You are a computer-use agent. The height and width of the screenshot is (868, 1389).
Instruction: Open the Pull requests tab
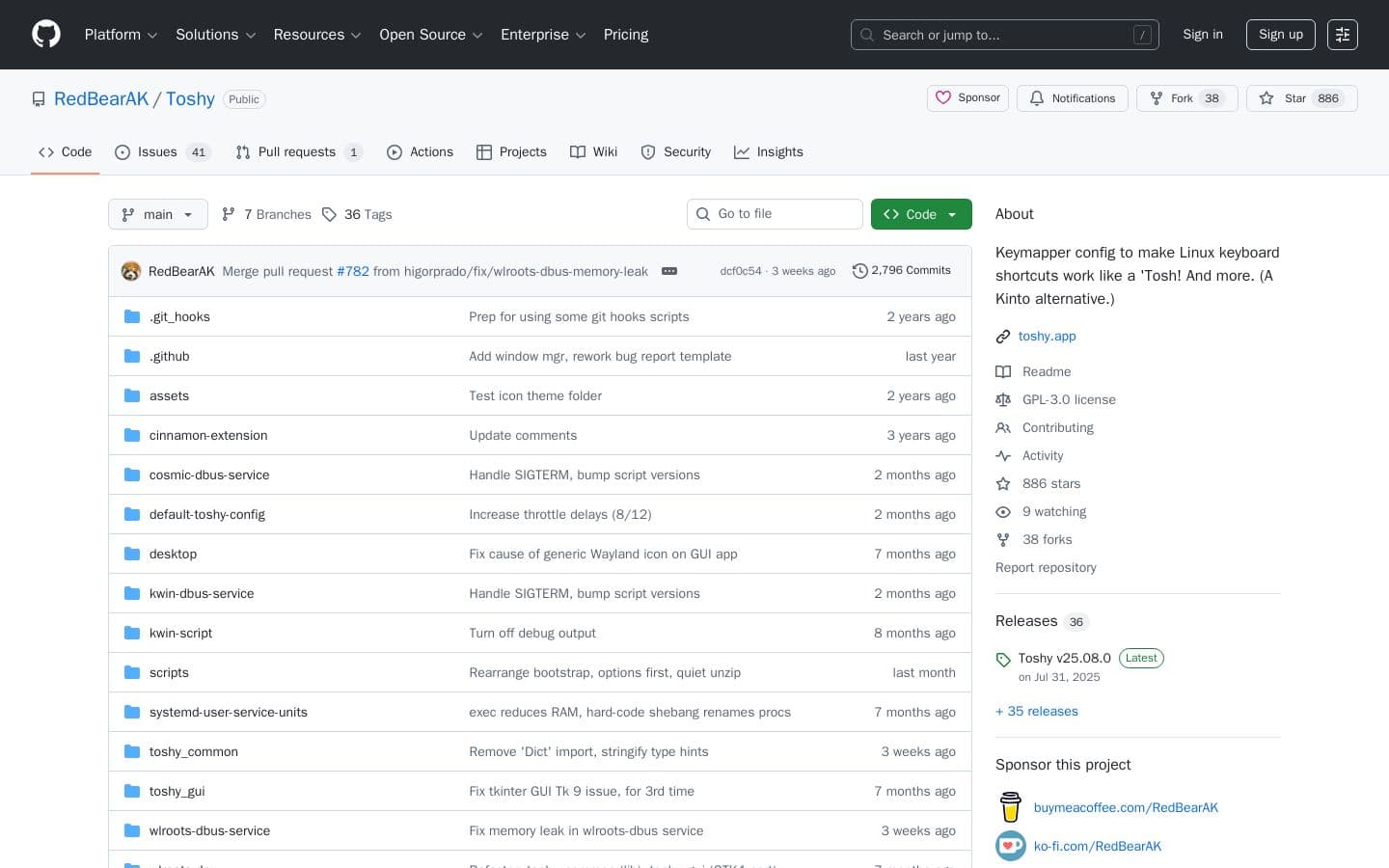click(298, 151)
